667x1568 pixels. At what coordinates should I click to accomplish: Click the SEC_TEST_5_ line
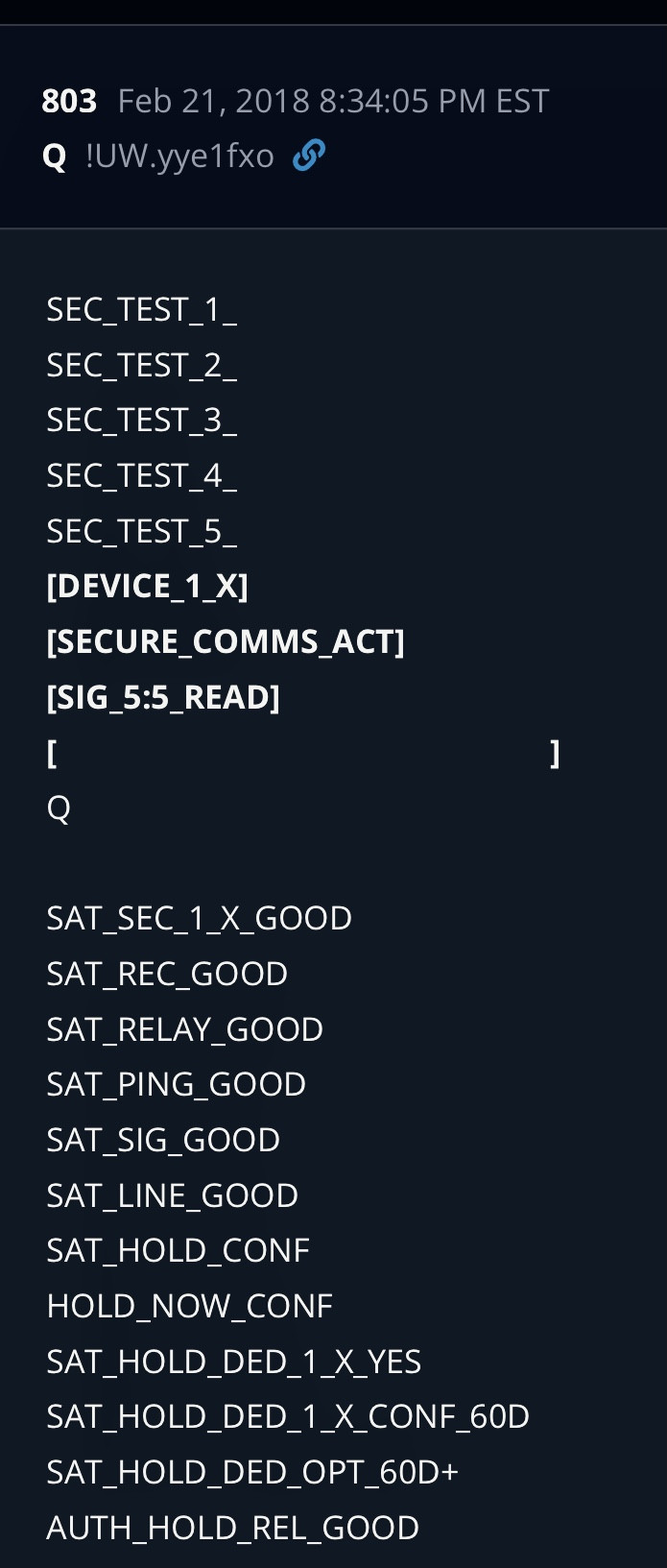pyautogui.click(x=141, y=531)
